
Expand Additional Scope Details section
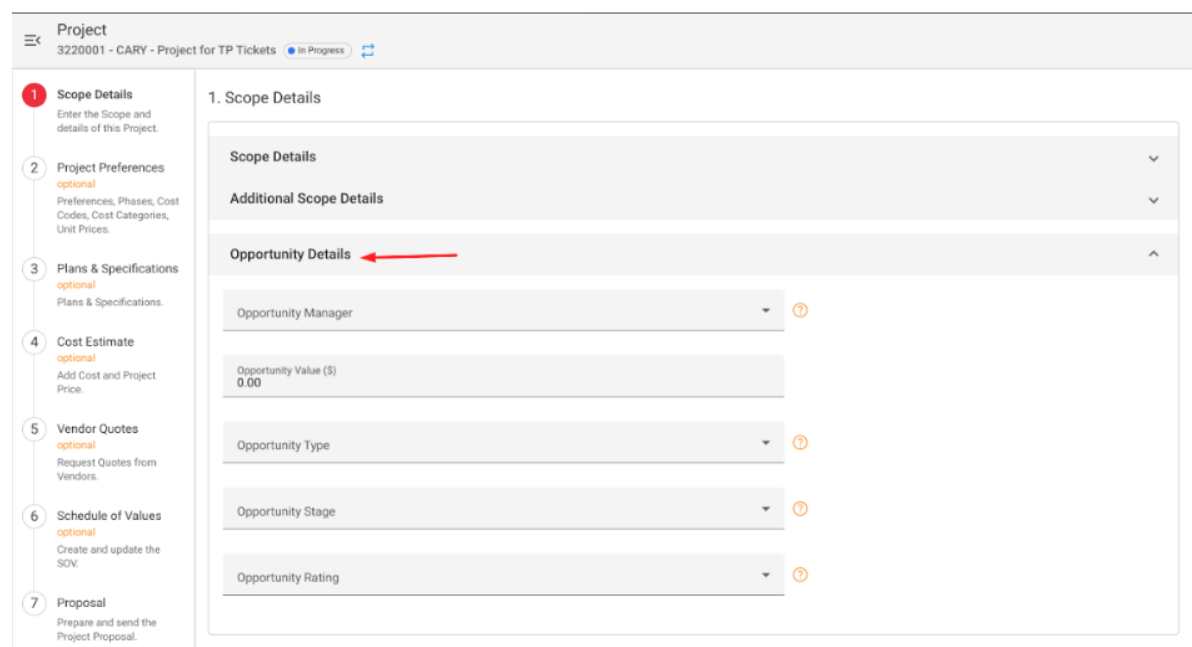pos(1153,200)
